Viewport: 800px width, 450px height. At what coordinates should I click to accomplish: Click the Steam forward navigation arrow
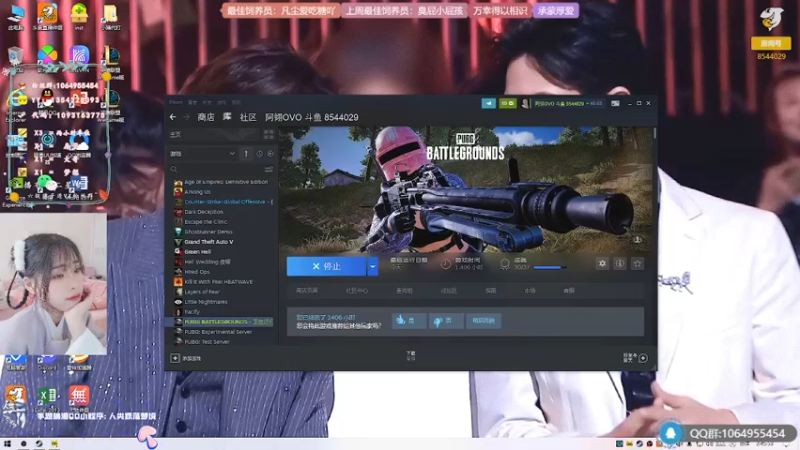[187, 117]
